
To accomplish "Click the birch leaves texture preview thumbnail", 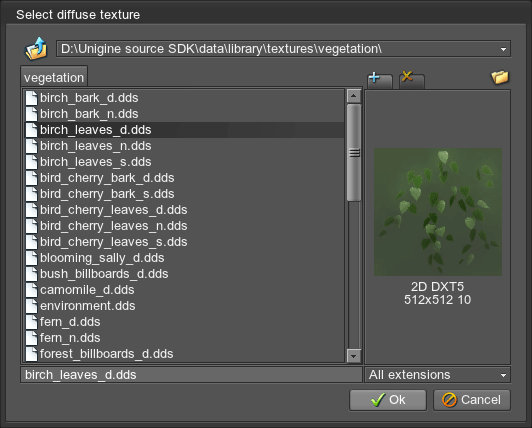I will (x=438, y=212).
